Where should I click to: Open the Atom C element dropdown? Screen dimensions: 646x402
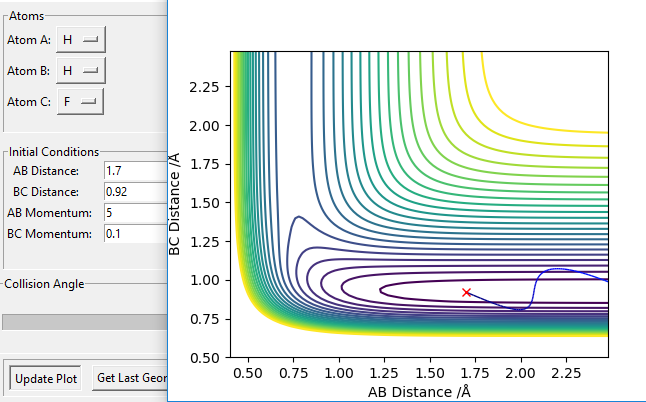(80, 101)
